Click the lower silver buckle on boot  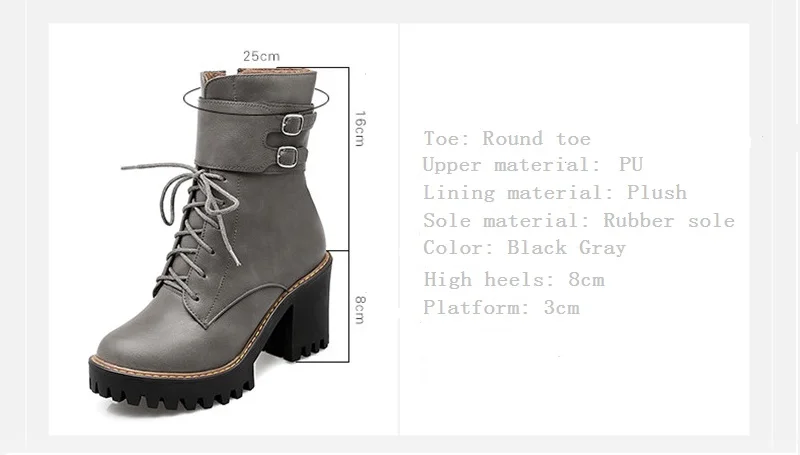tap(288, 157)
